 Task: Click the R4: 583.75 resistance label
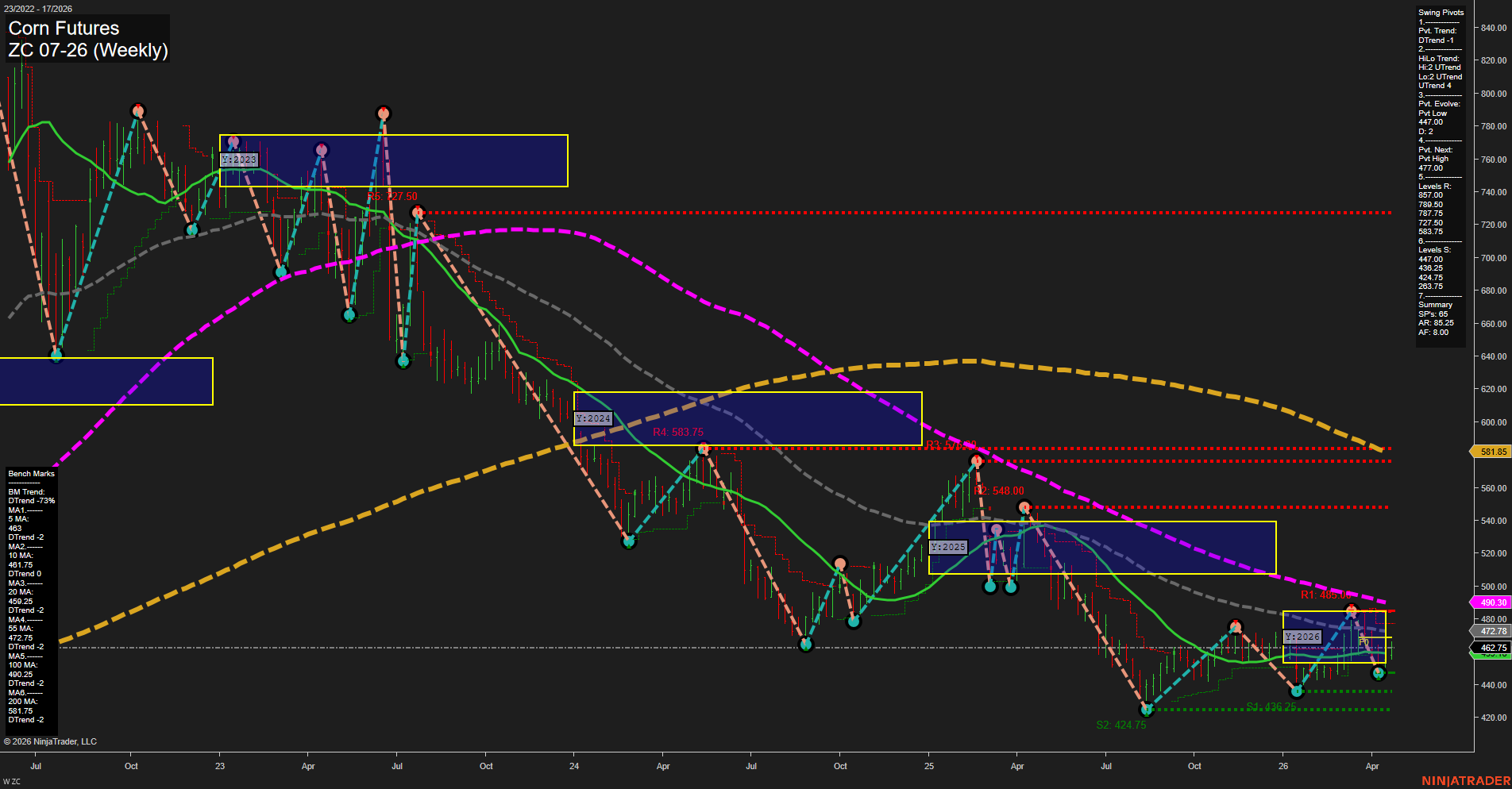point(679,433)
